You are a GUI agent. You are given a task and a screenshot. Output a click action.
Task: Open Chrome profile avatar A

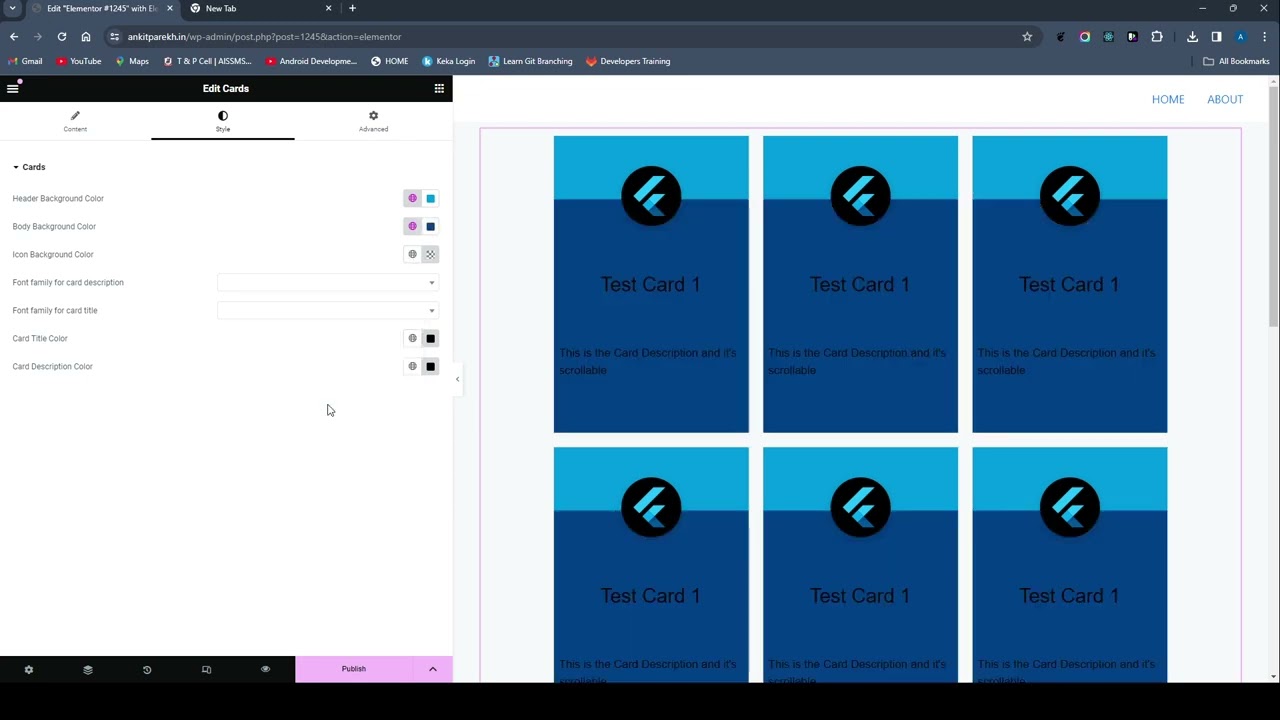point(1241,37)
